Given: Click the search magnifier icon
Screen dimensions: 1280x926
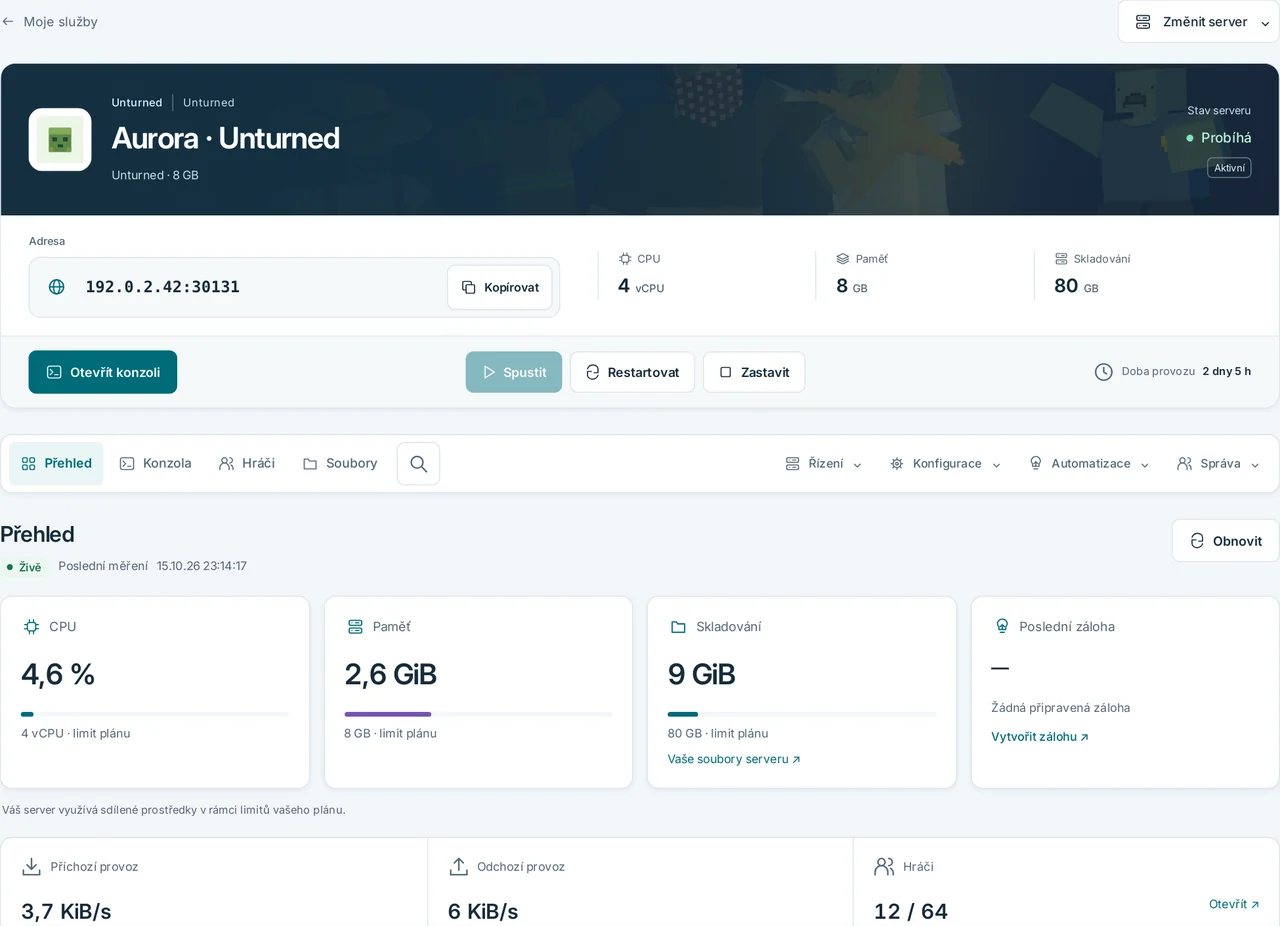Looking at the screenshot, I should (418, 464).
